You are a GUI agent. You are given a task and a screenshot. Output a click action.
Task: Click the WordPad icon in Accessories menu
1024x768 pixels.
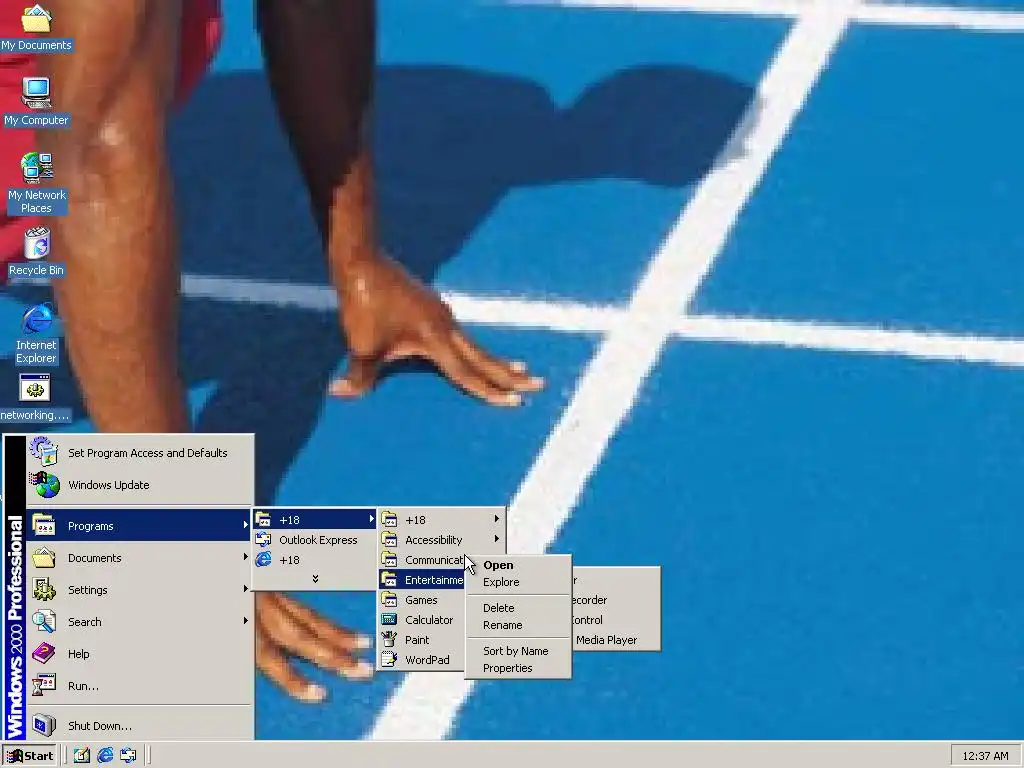pos(389,660)
